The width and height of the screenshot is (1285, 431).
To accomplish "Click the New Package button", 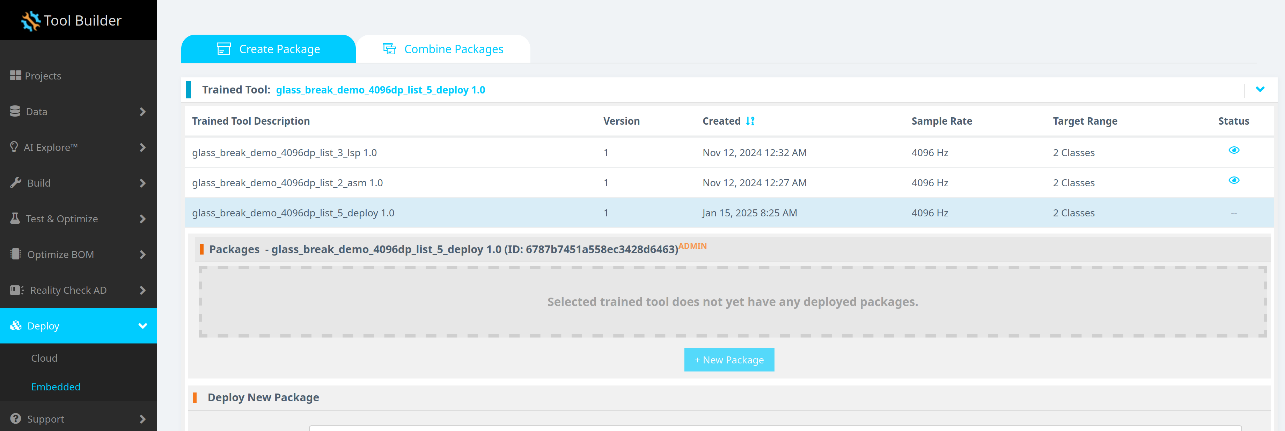I will pyautogui.click(x=729, y=360).
